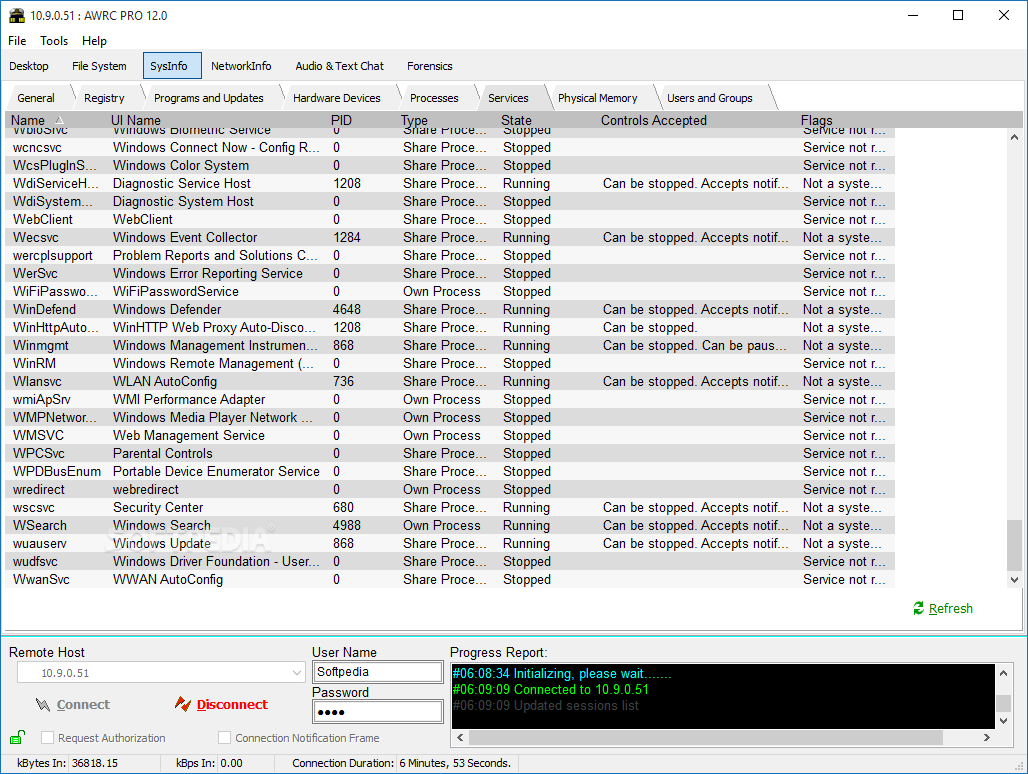Select the SysInfo tab
The image size is (1028, 774).
pyautogui.click(x=172, y=66)
